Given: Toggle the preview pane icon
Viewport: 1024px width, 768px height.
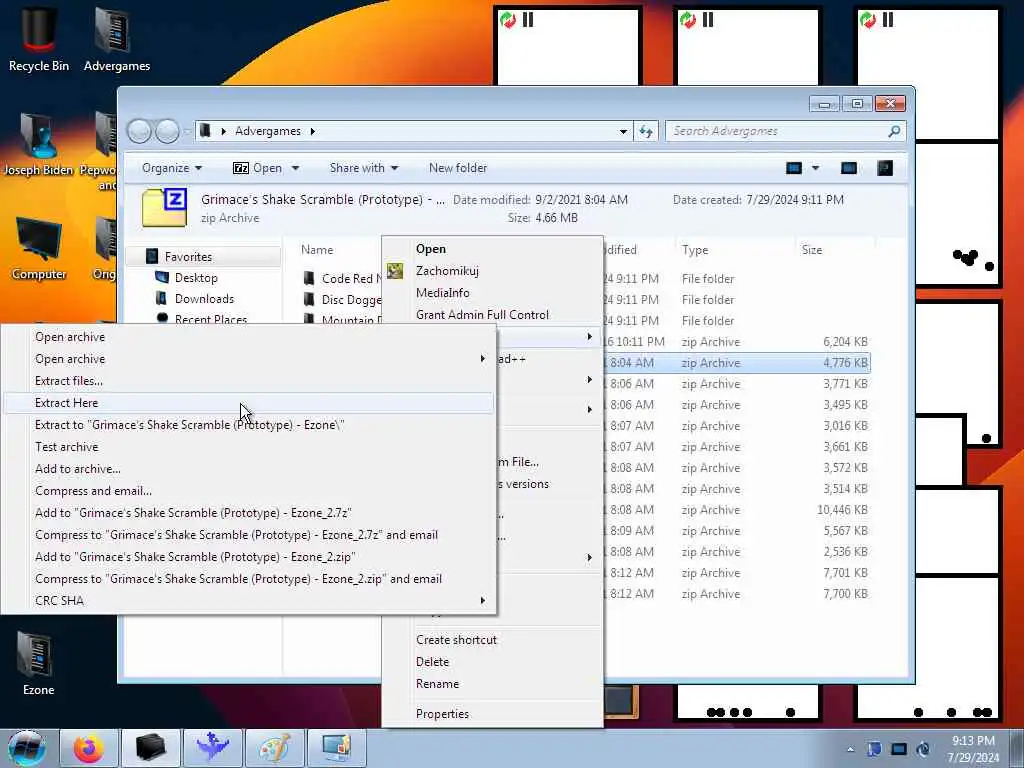Looking at the screenshot, I should tap(848, 168).
